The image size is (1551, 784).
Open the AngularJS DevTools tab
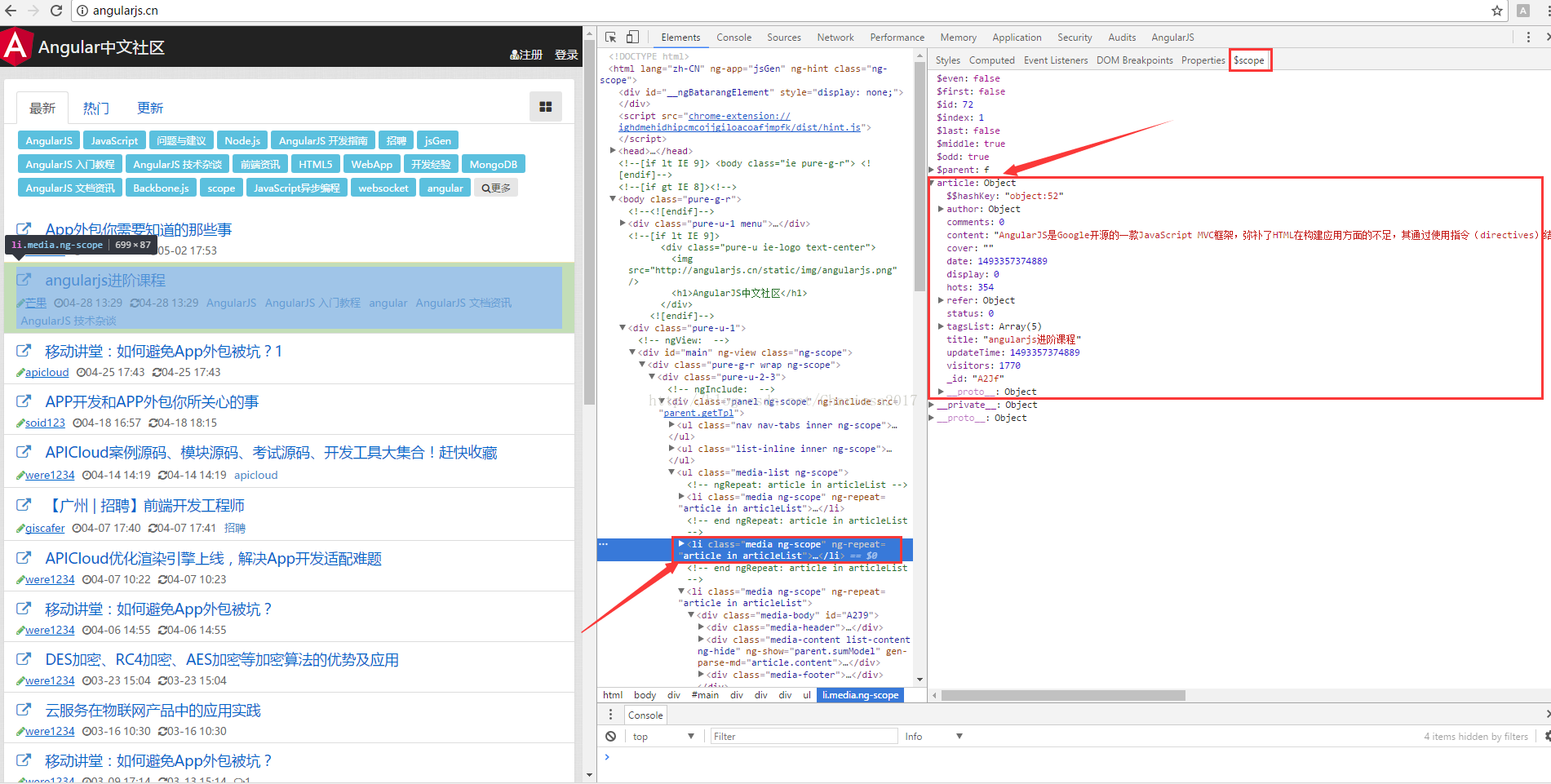pyautogui.click(x=1172, y=38)
